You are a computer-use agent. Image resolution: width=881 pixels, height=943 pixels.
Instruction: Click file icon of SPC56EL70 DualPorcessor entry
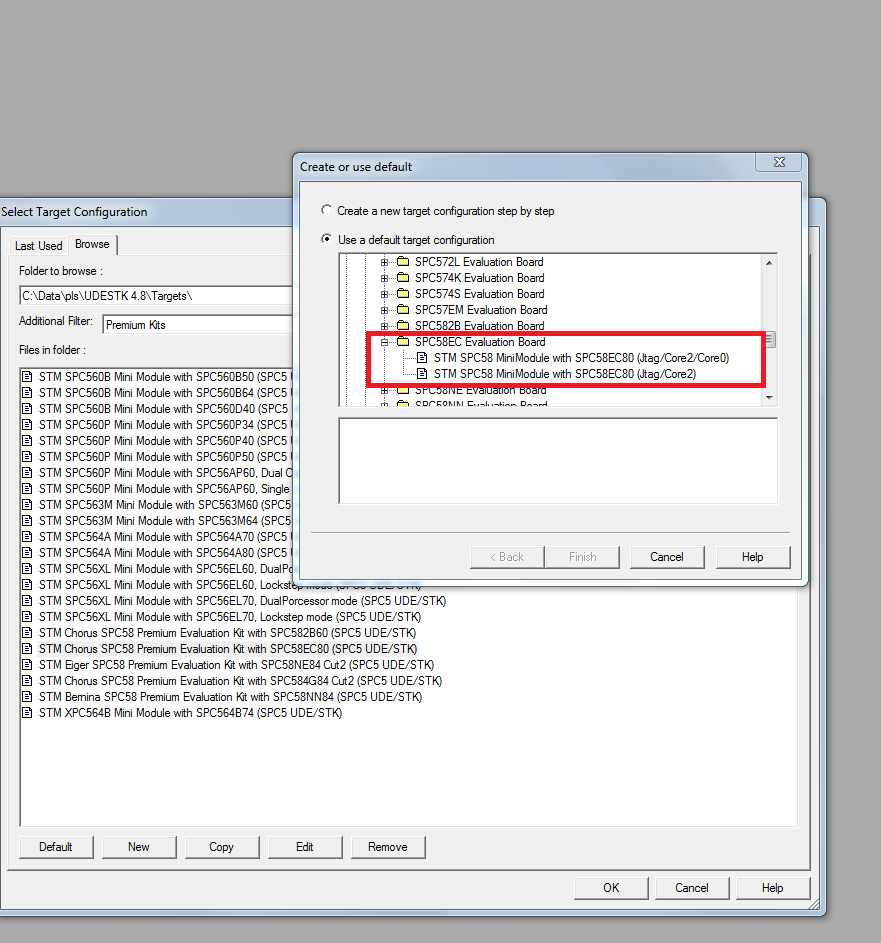(27, 601)
